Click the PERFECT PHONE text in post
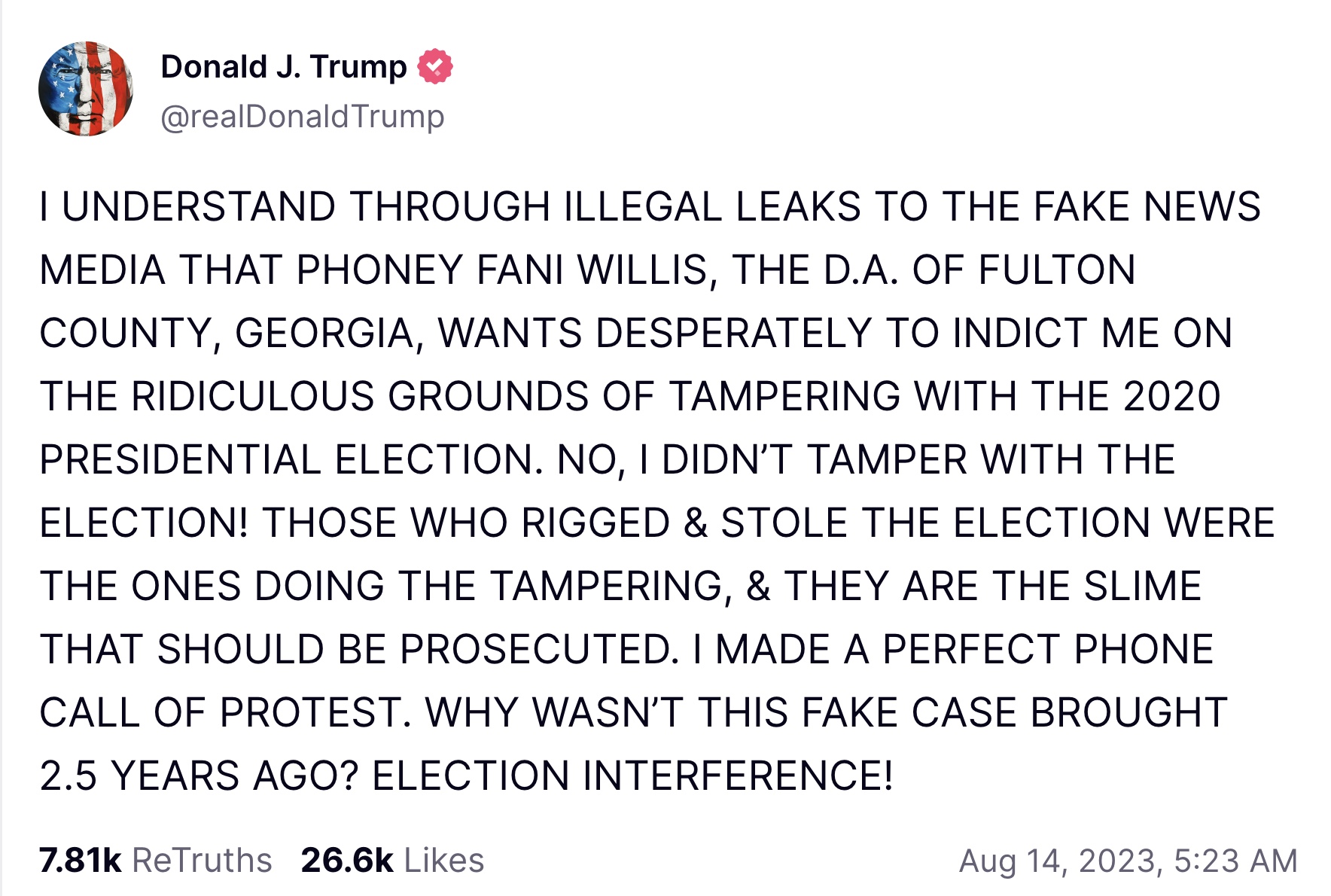Viewport: 1331px width, 896px height. click(x=1048, y=649)
